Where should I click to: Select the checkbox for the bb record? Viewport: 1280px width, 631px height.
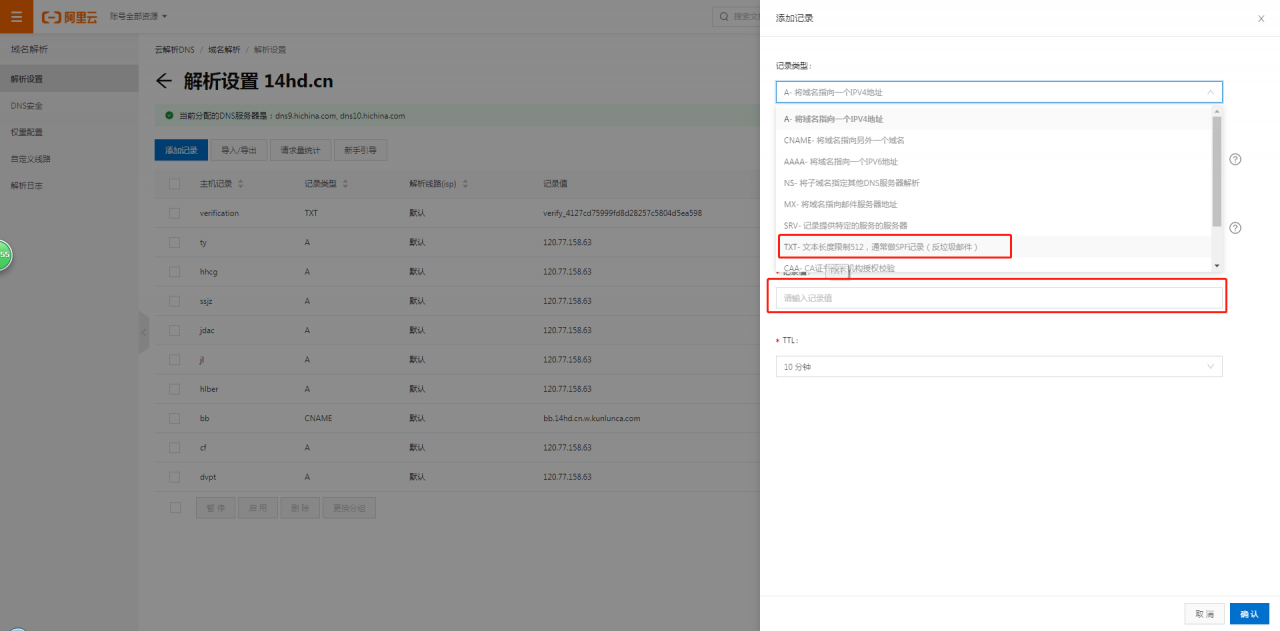click(175, 418)
